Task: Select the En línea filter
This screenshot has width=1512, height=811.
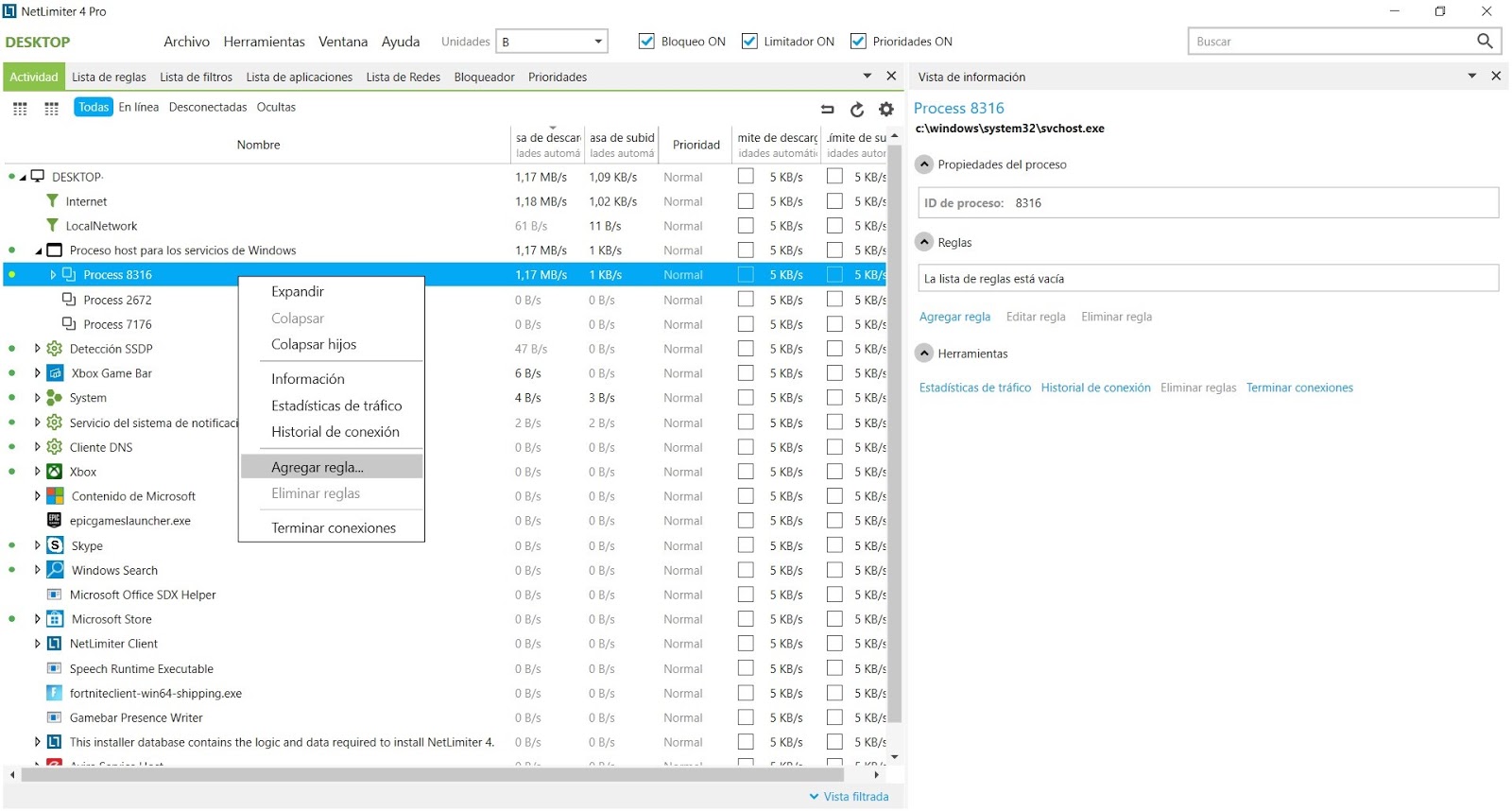Action: coord(139,107)
